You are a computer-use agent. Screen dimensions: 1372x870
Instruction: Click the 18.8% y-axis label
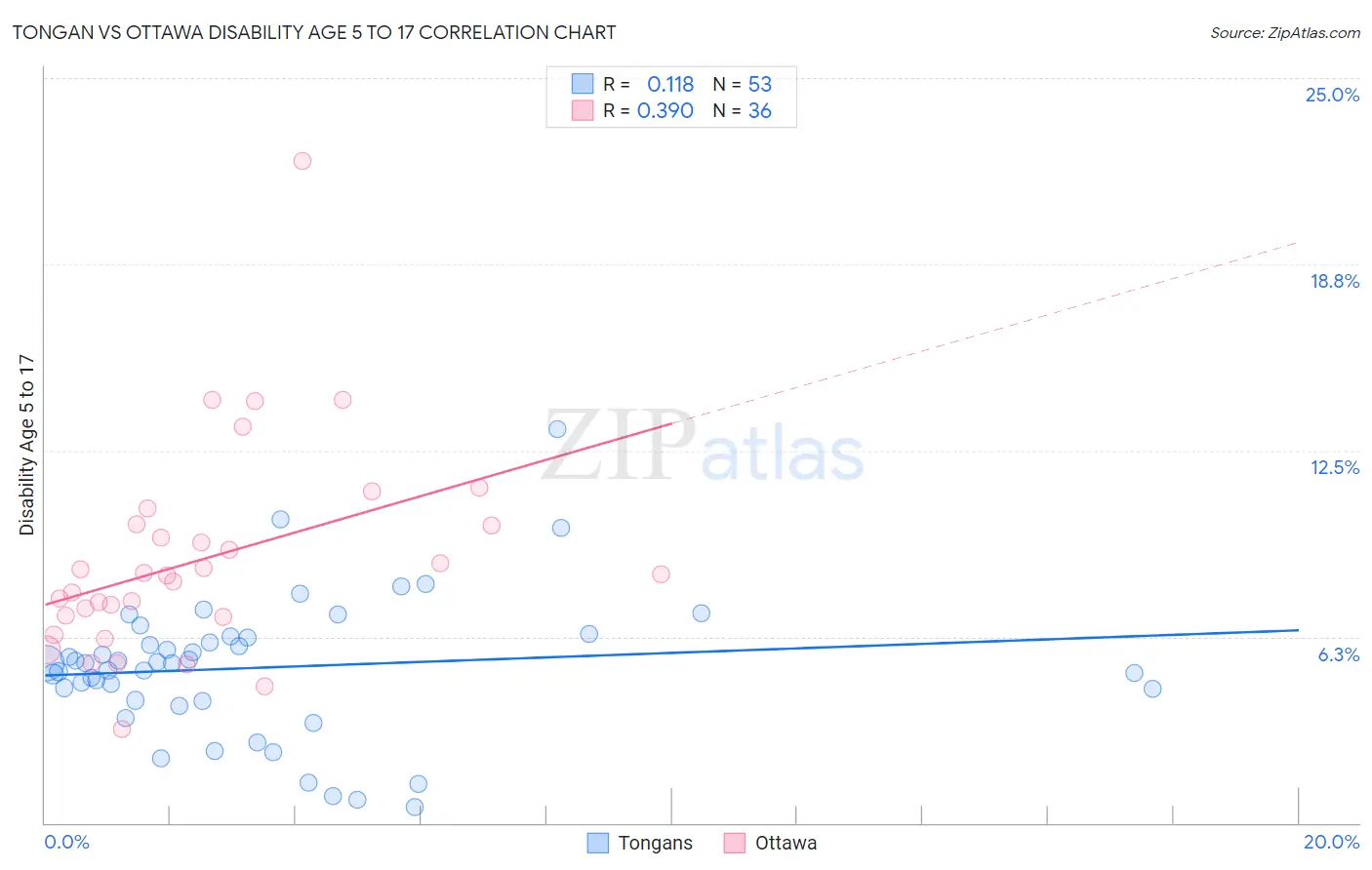(x=1334, y=281)
